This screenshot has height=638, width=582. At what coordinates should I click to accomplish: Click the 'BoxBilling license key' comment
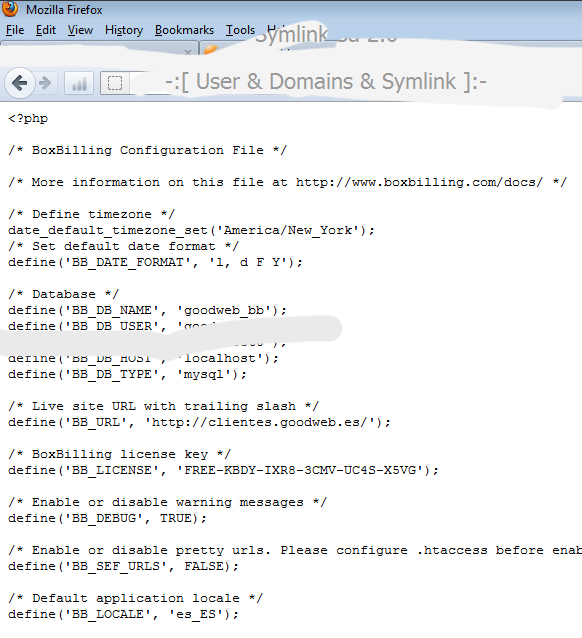coord(120,454)
